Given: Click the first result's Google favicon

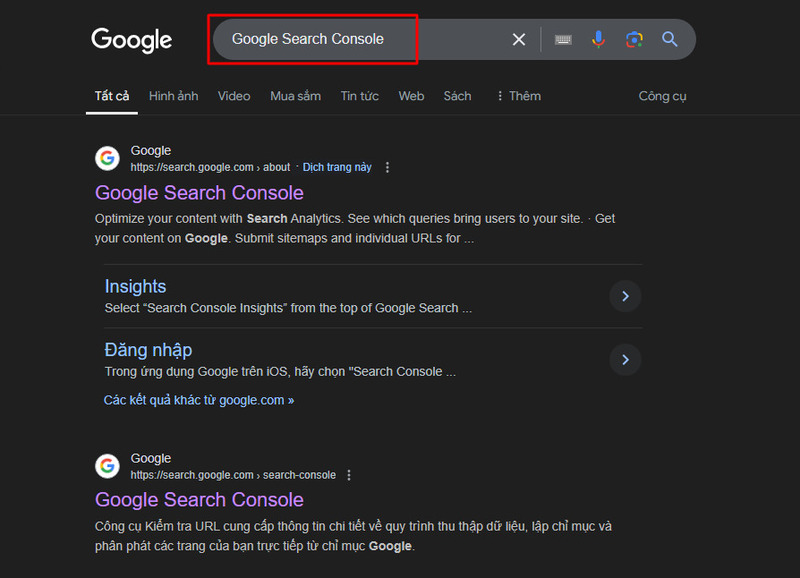Looking at the screenshot, I should point(107,159).
